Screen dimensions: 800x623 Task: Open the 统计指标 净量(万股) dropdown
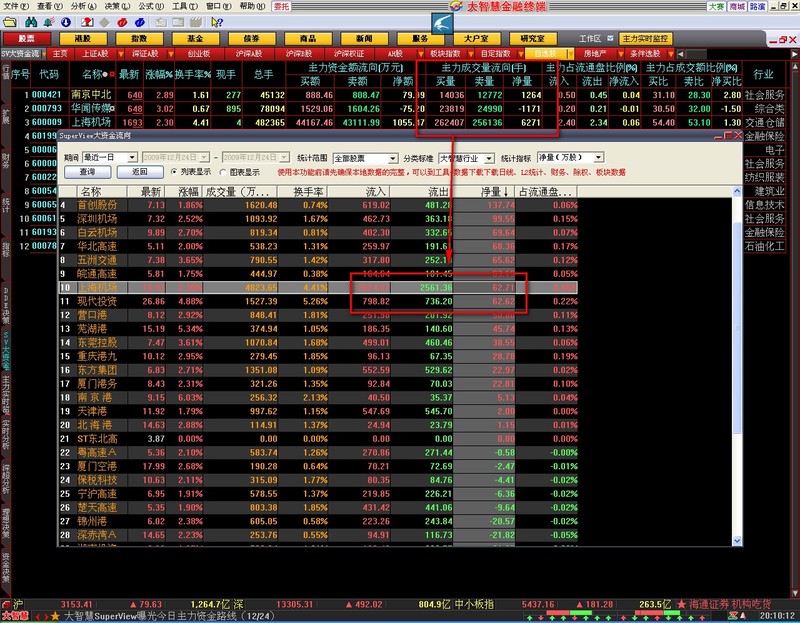point(570,157)
